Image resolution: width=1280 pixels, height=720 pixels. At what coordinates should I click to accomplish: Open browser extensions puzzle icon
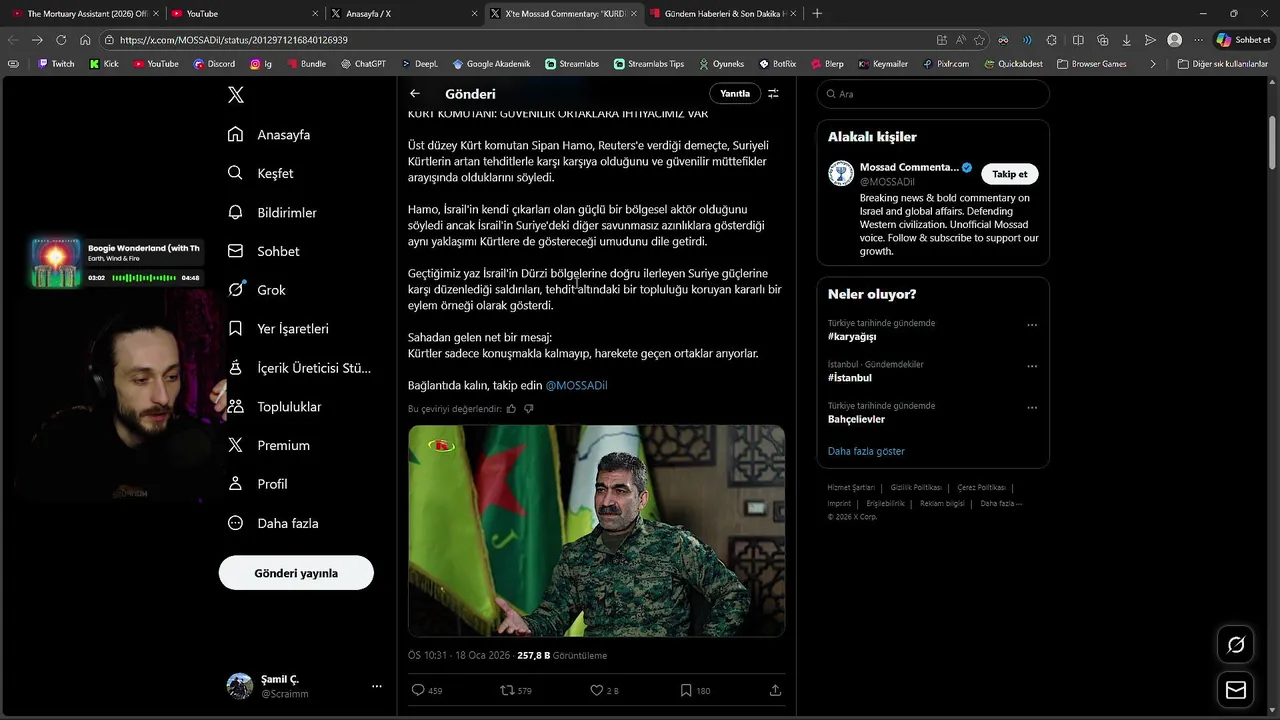pos(1051,40)
